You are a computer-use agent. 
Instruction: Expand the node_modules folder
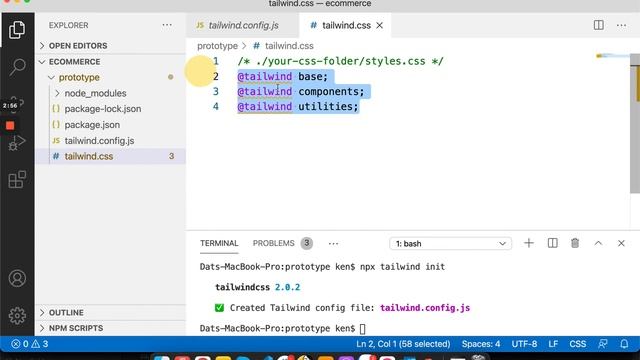tap(110, 93)
